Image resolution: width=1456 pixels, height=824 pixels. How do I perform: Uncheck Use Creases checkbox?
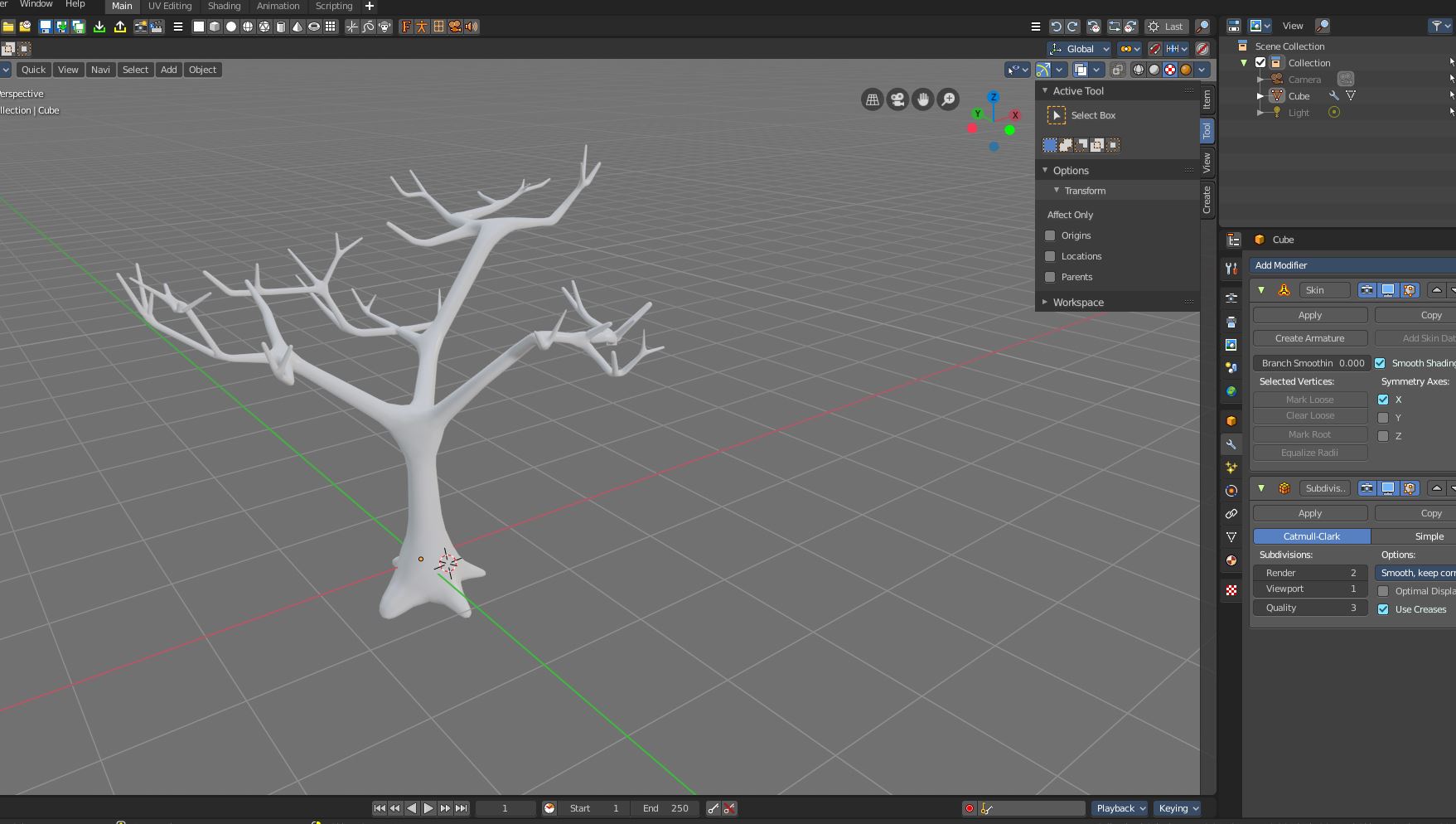pos(1383,609)
